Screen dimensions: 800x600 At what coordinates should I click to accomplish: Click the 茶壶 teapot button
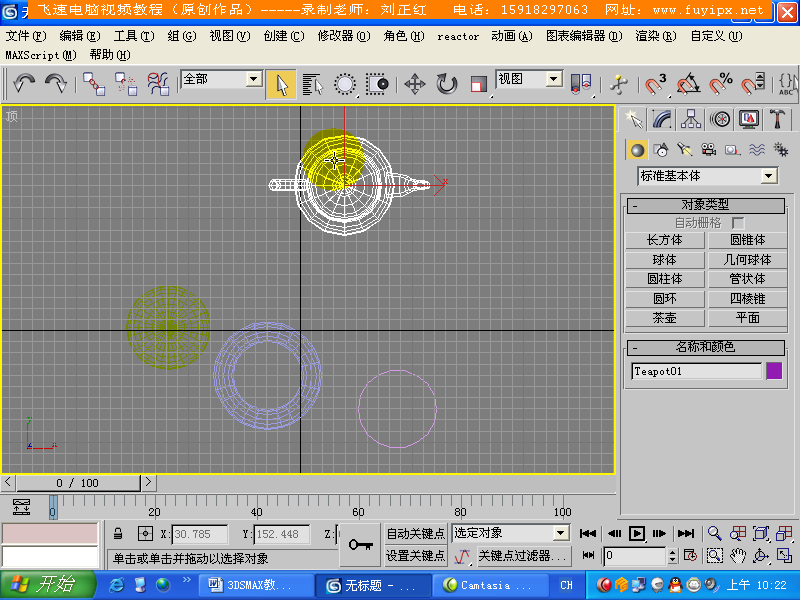point(665,318)
